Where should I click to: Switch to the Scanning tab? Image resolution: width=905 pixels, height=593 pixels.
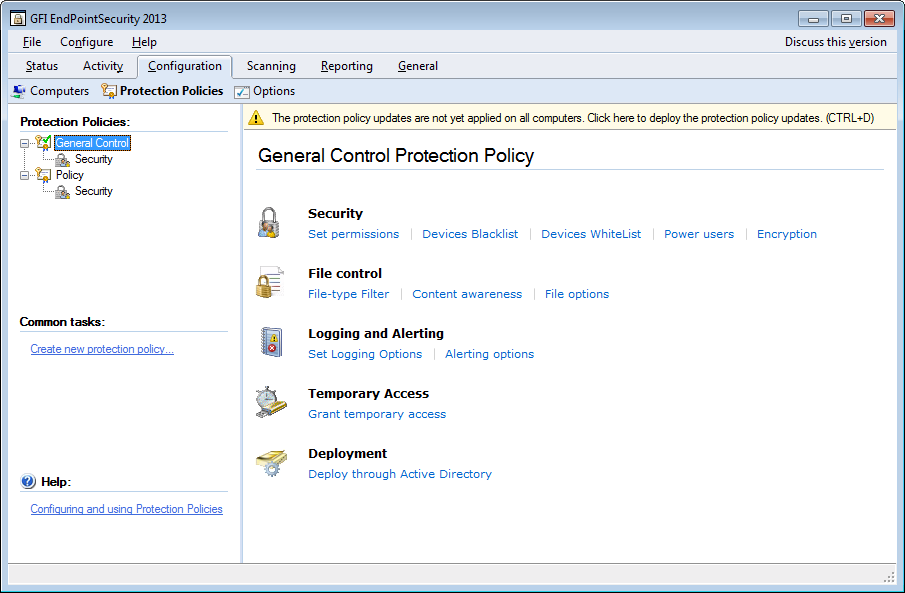coord(271,66)
